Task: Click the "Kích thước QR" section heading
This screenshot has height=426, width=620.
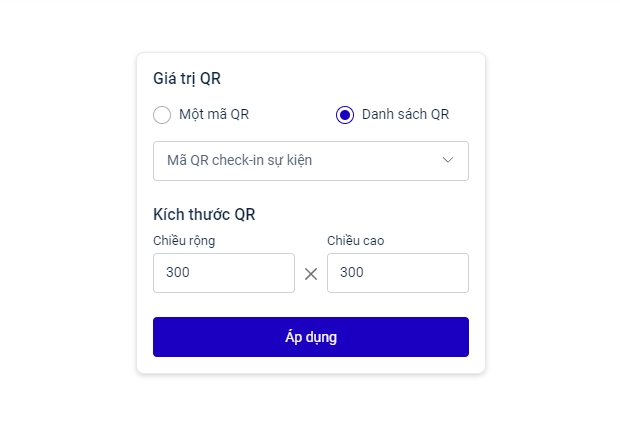Action: click(x=205, y=215)
